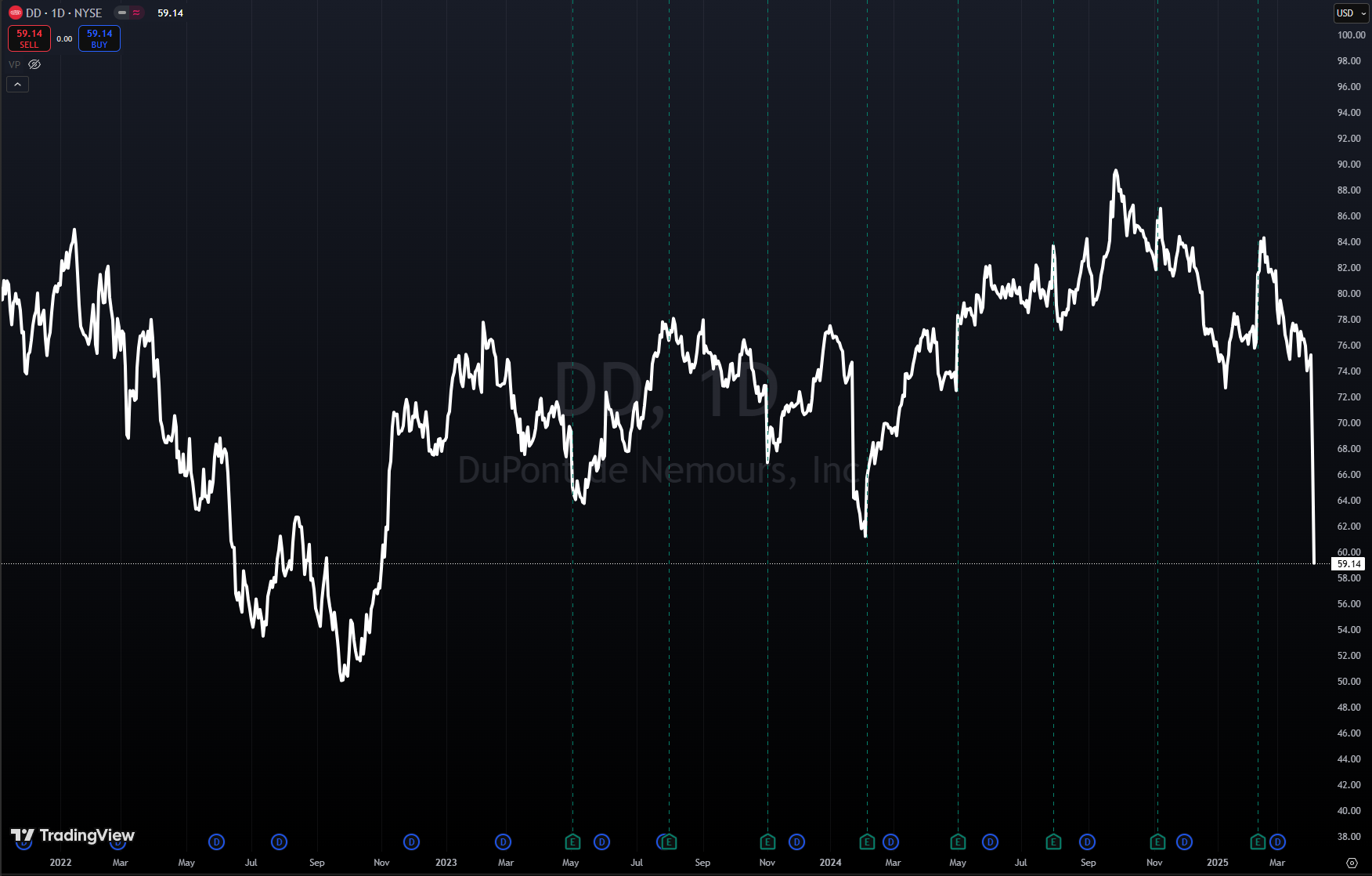Viewport: 1372px width, 876px height.
Task: Click the 50.00 price axis label
Action: click(1349, 682)
